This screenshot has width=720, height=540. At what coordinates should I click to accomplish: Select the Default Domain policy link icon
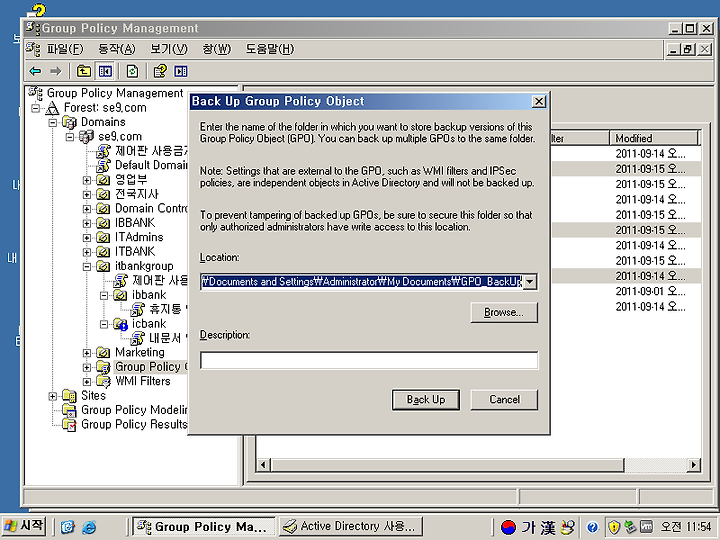coord(103,165)
